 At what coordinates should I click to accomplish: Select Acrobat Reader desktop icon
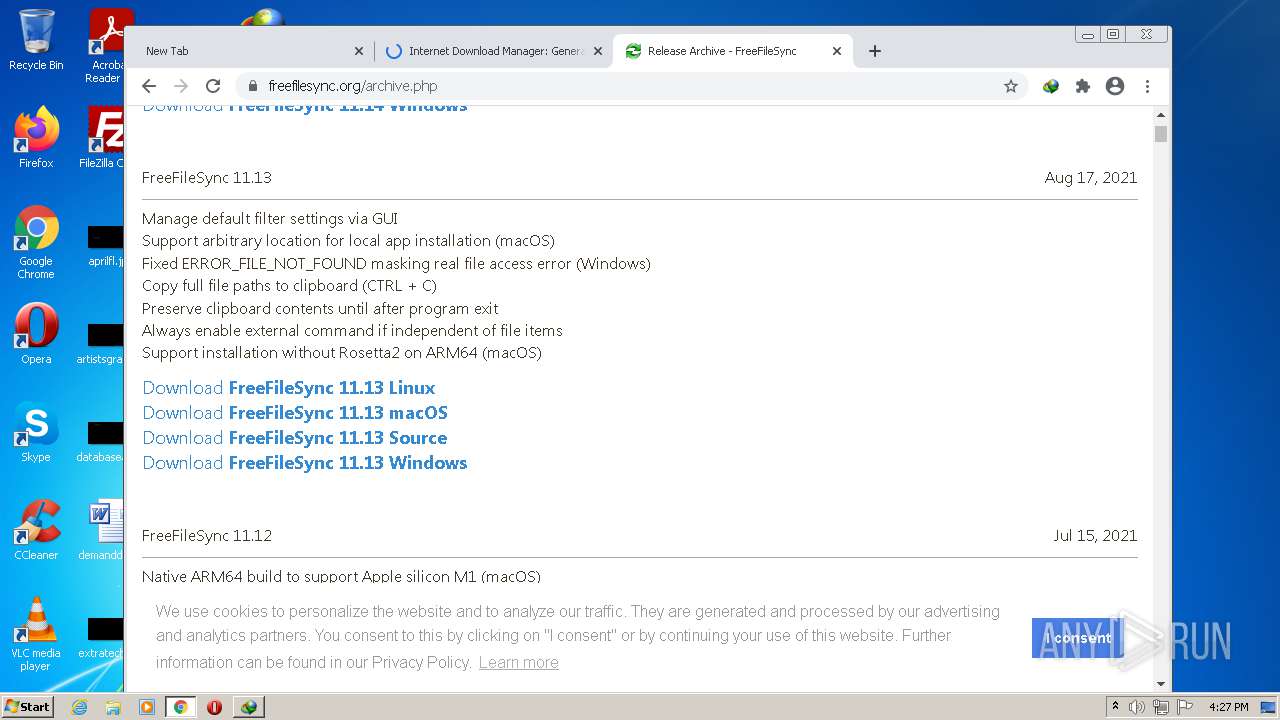point(106,45)
